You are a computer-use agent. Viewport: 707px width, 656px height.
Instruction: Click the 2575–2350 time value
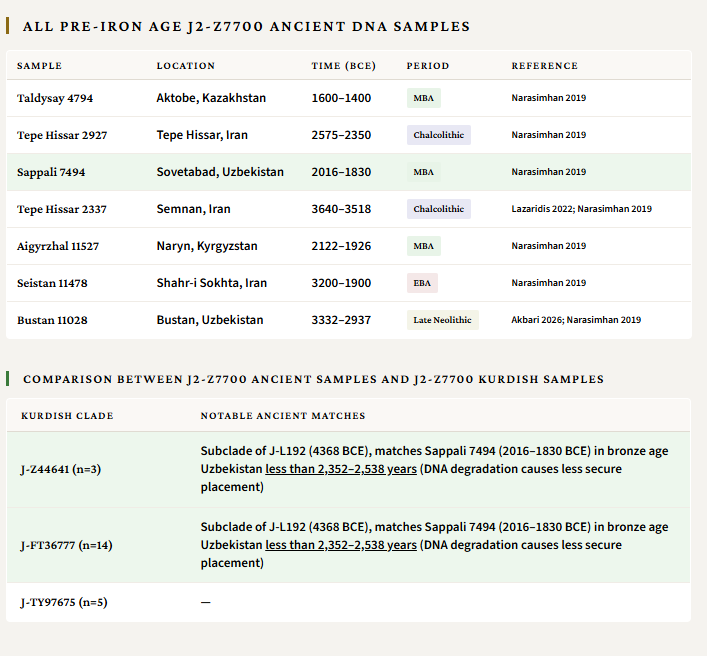point(341,135)
